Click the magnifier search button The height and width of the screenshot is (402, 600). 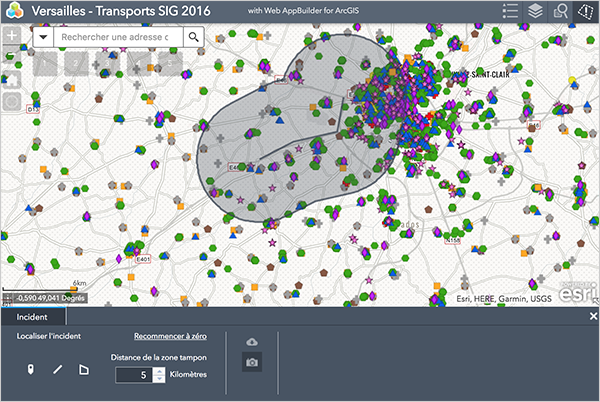194,37
